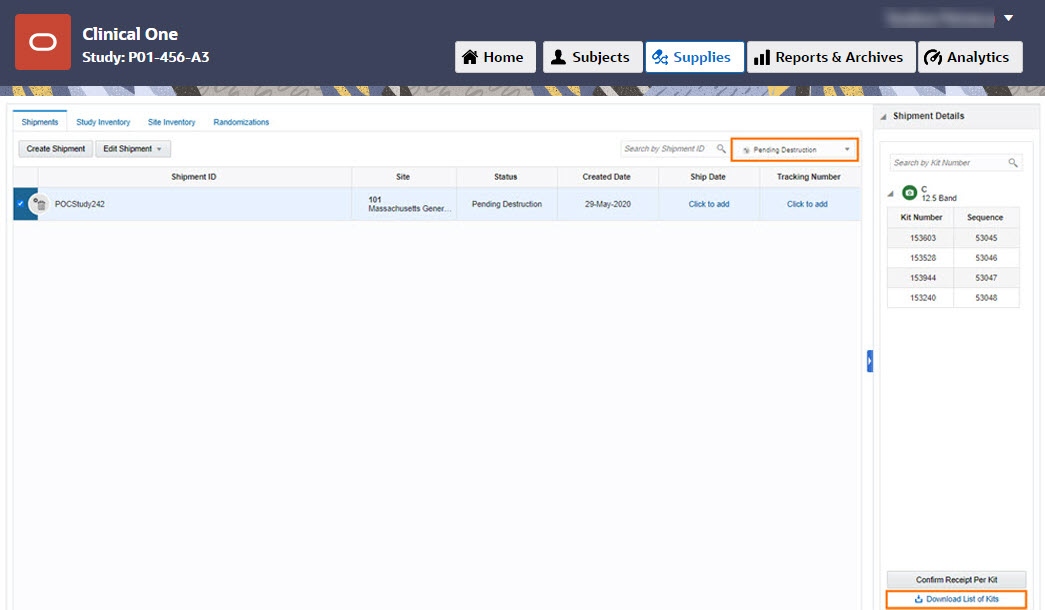
Task: Go to the Subjects page
Action: (592, 57)
